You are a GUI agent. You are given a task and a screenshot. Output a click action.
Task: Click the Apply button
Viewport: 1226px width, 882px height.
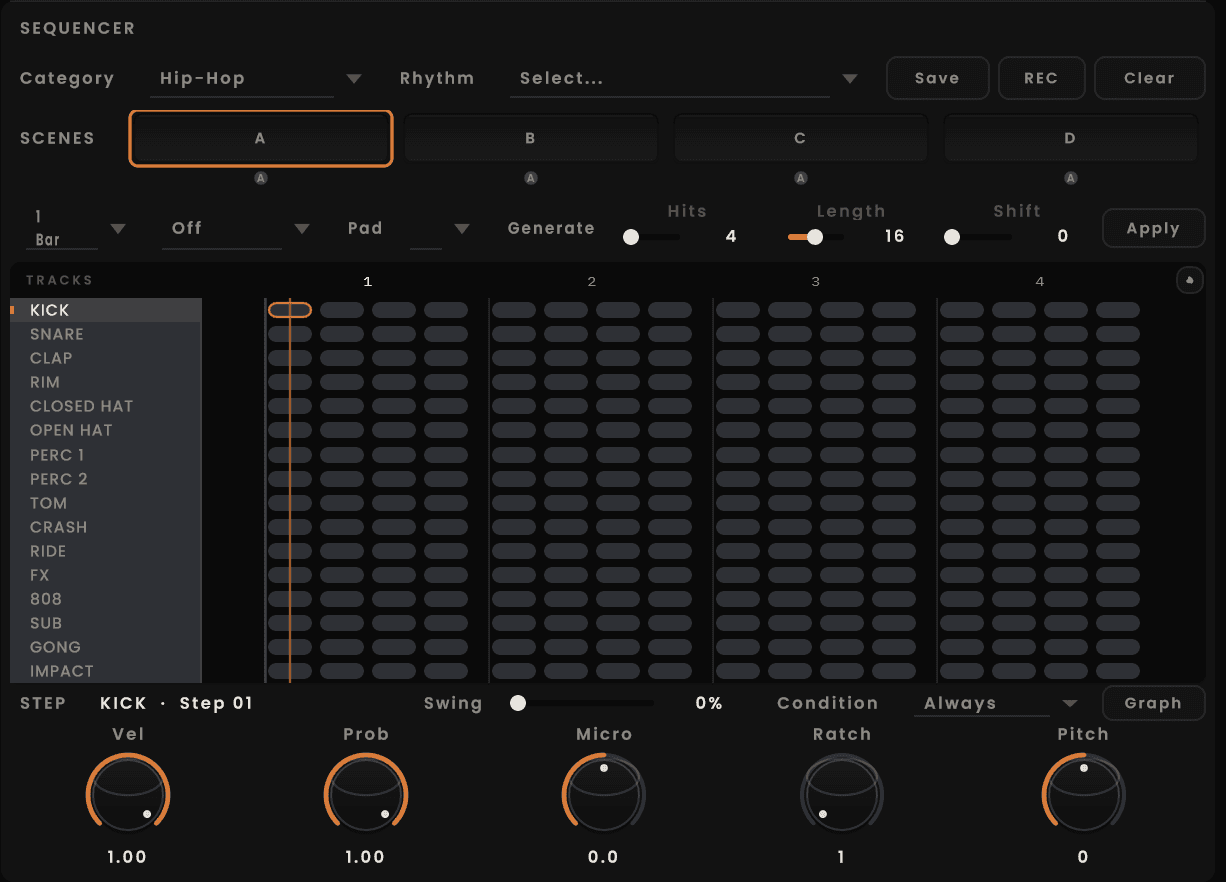[1153, 228]
